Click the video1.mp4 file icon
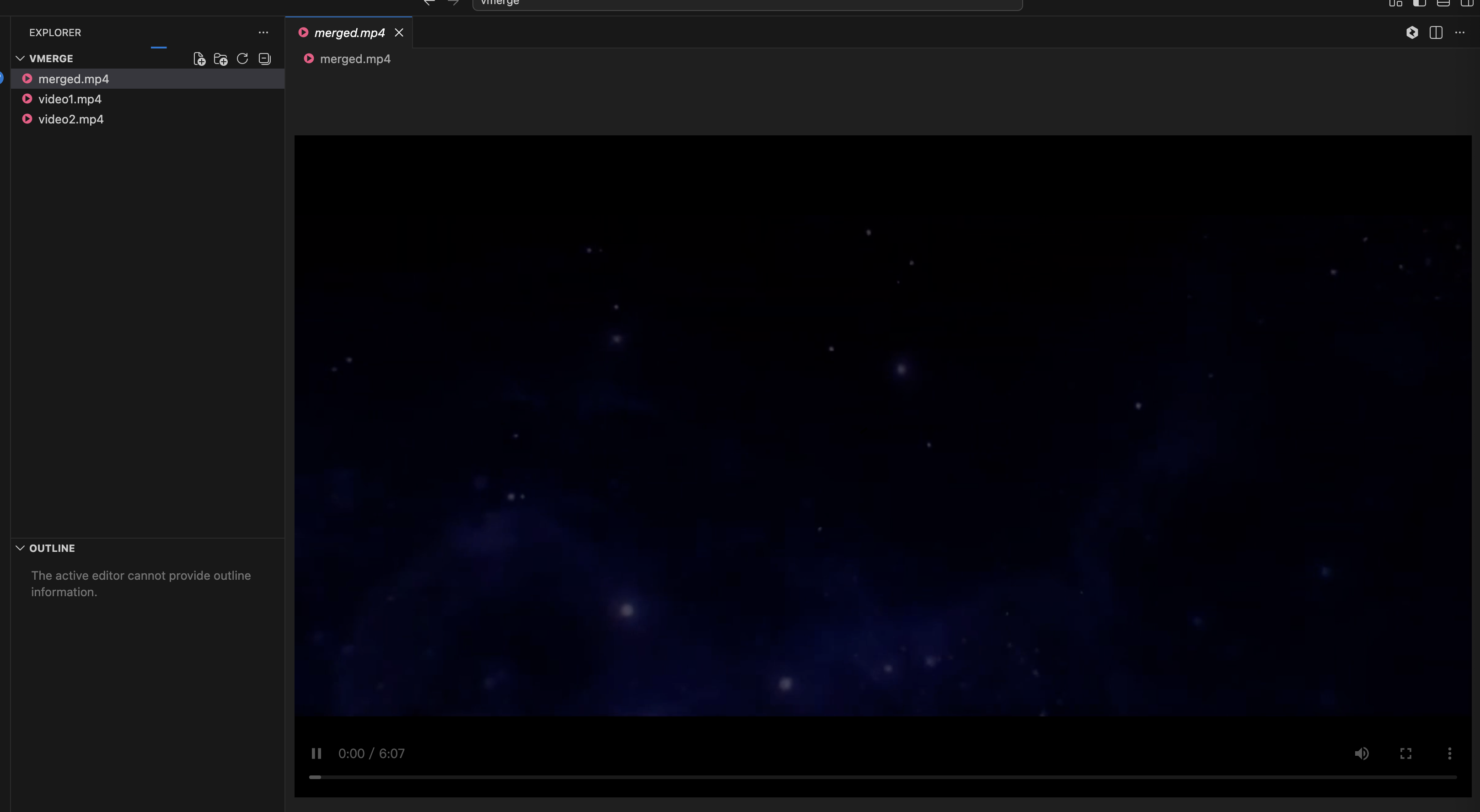The height and width of the screenshot is (812, 1480). 27,98
